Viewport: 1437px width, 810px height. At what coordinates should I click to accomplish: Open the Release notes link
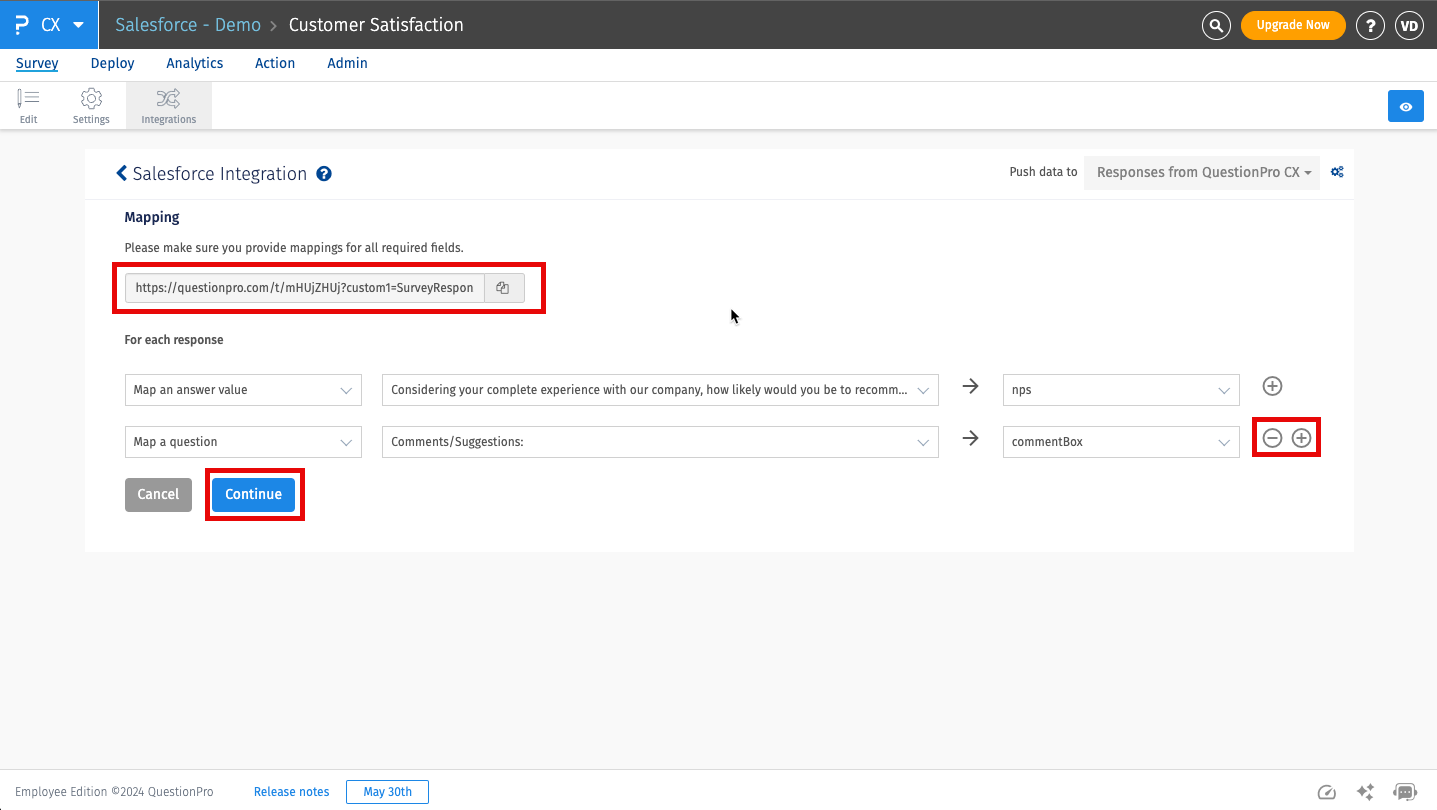click(291, 792)
